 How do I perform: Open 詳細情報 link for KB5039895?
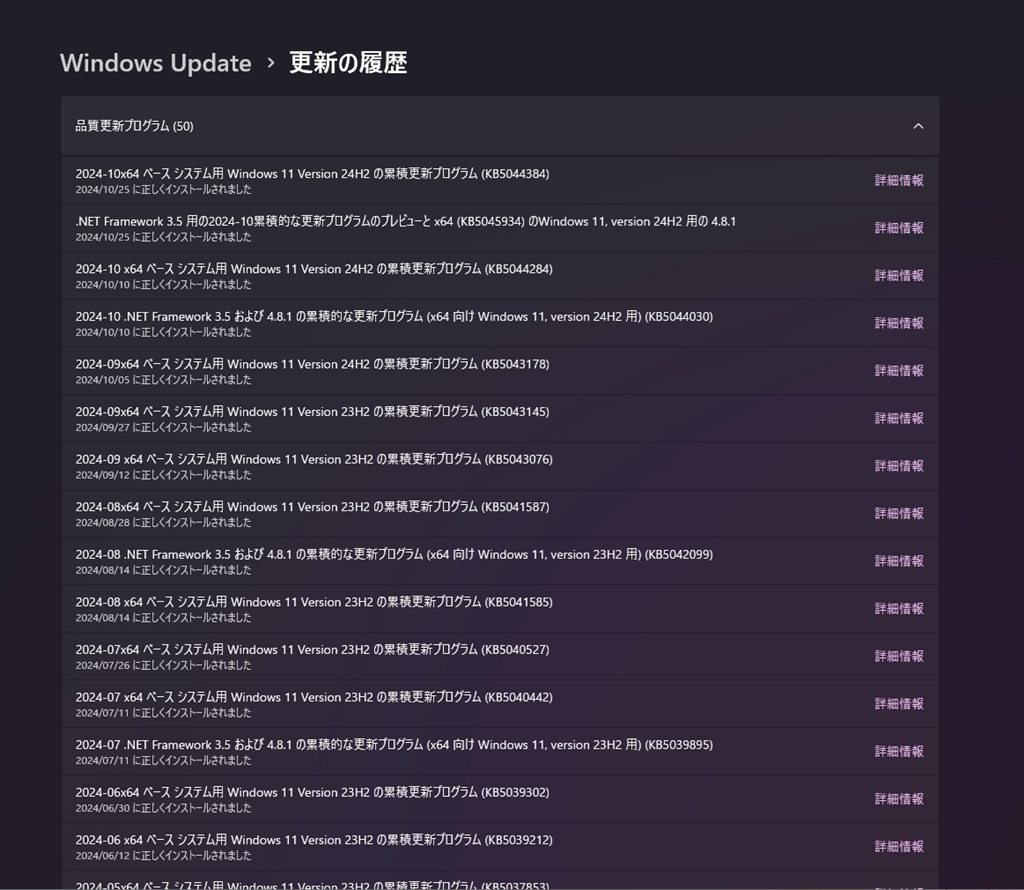[x=898, y=751]
